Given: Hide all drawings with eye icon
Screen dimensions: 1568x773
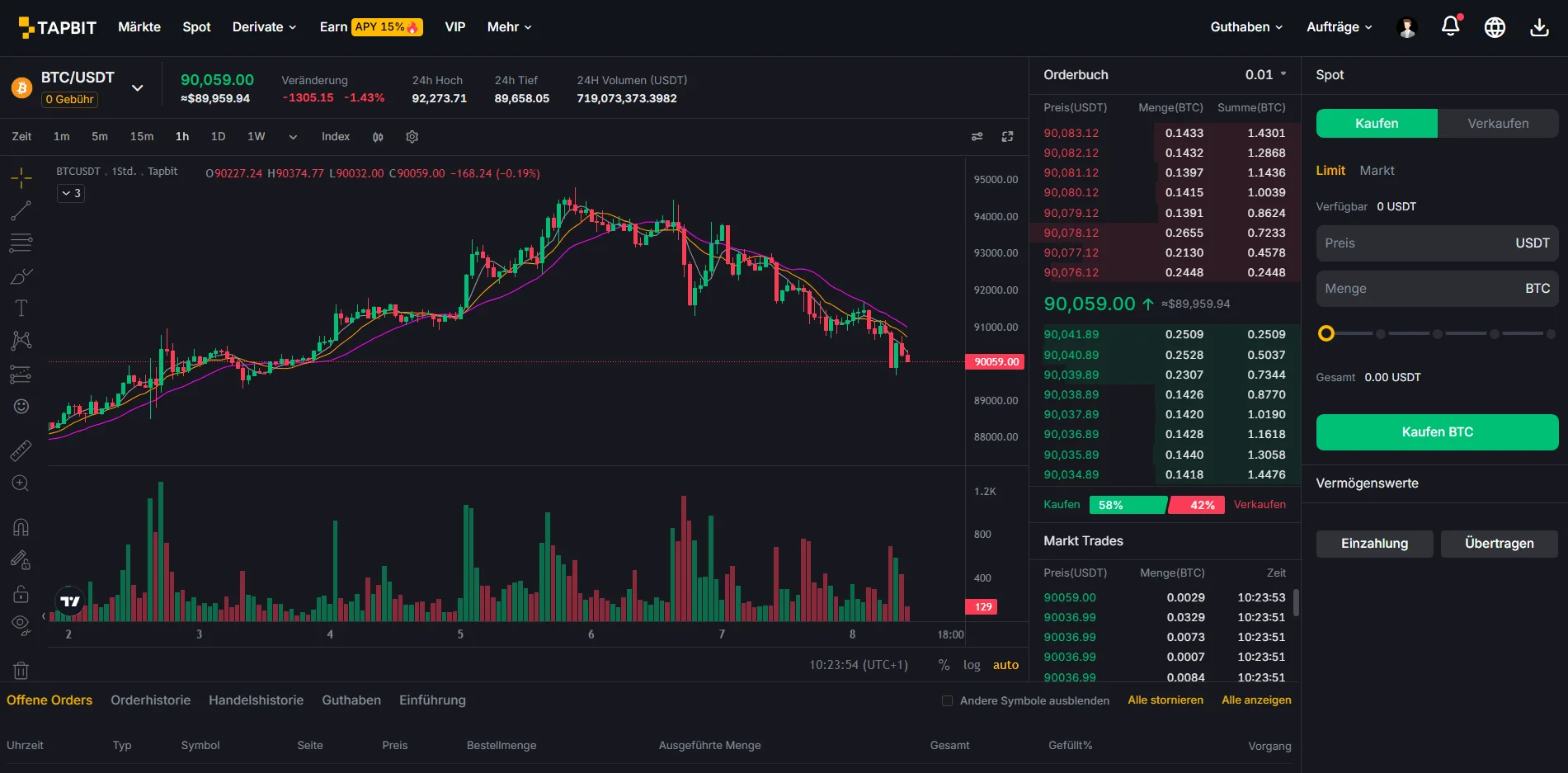Looking at the screenshot, I should click(x=21, y=625).
